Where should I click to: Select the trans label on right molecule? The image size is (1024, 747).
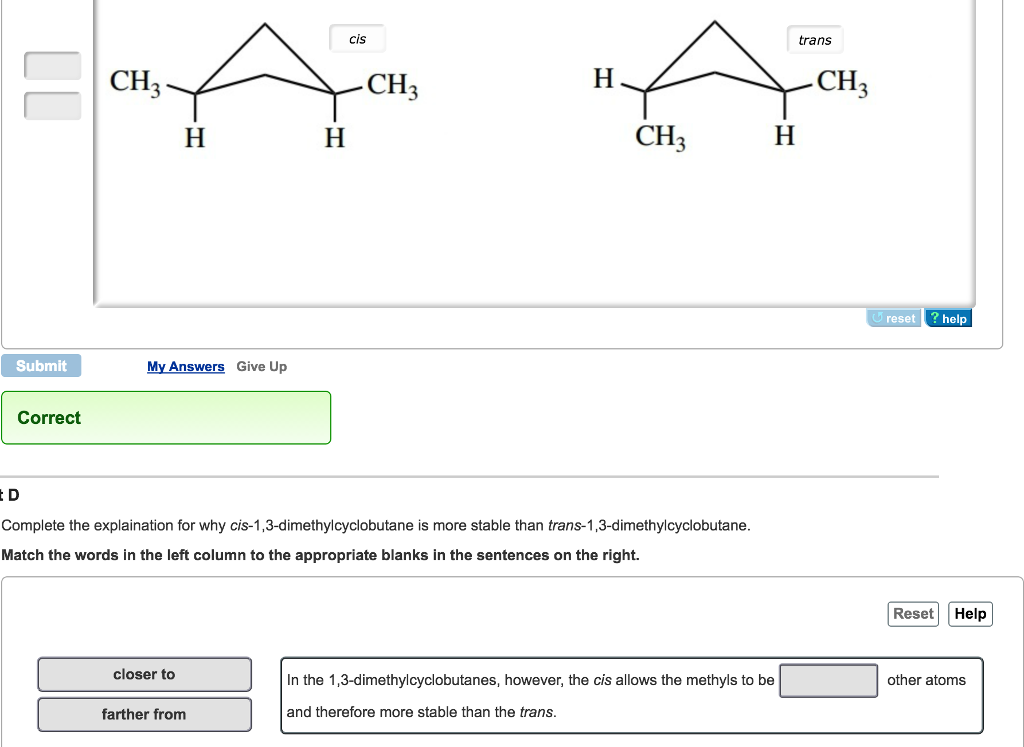pyautogui.click(x=814, y=40)
